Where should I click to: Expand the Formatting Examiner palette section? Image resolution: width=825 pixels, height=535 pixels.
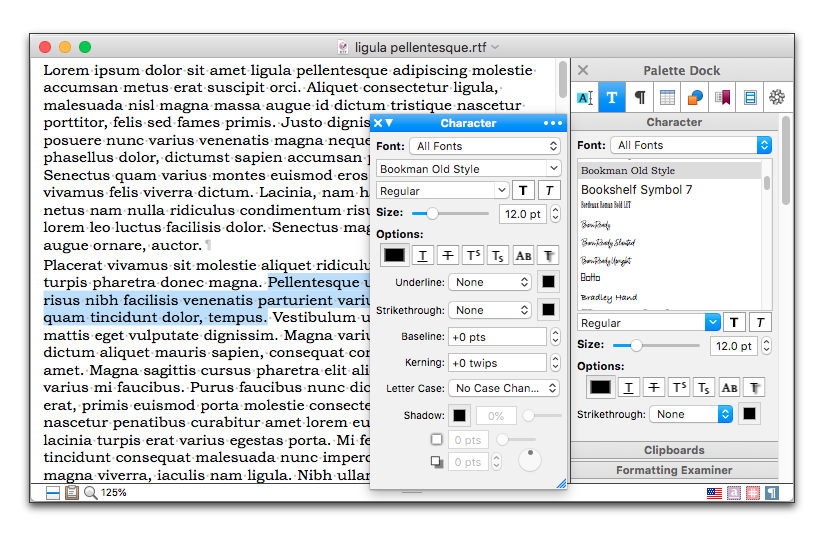(674, 470)
